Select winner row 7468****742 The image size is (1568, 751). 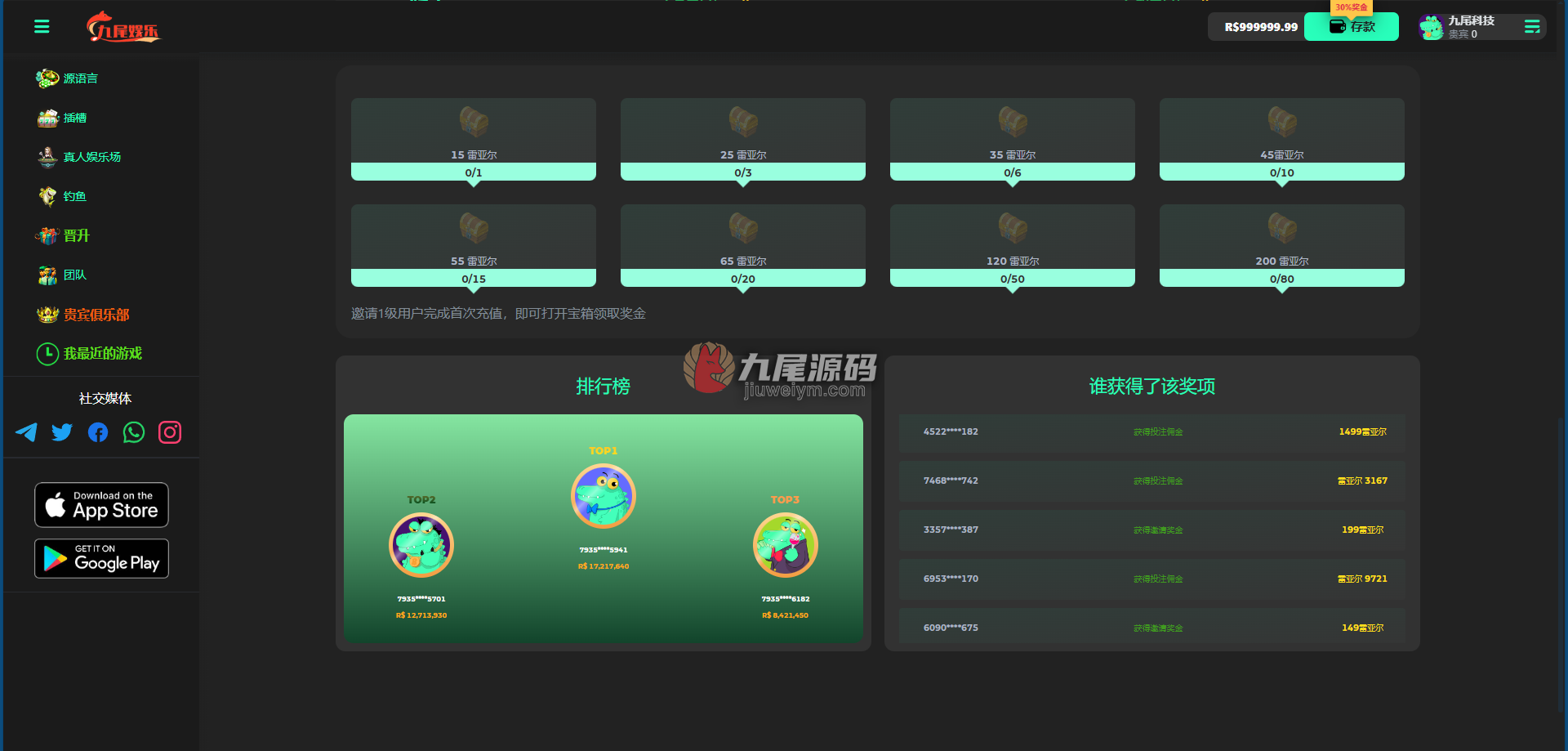click(1152, 481)
